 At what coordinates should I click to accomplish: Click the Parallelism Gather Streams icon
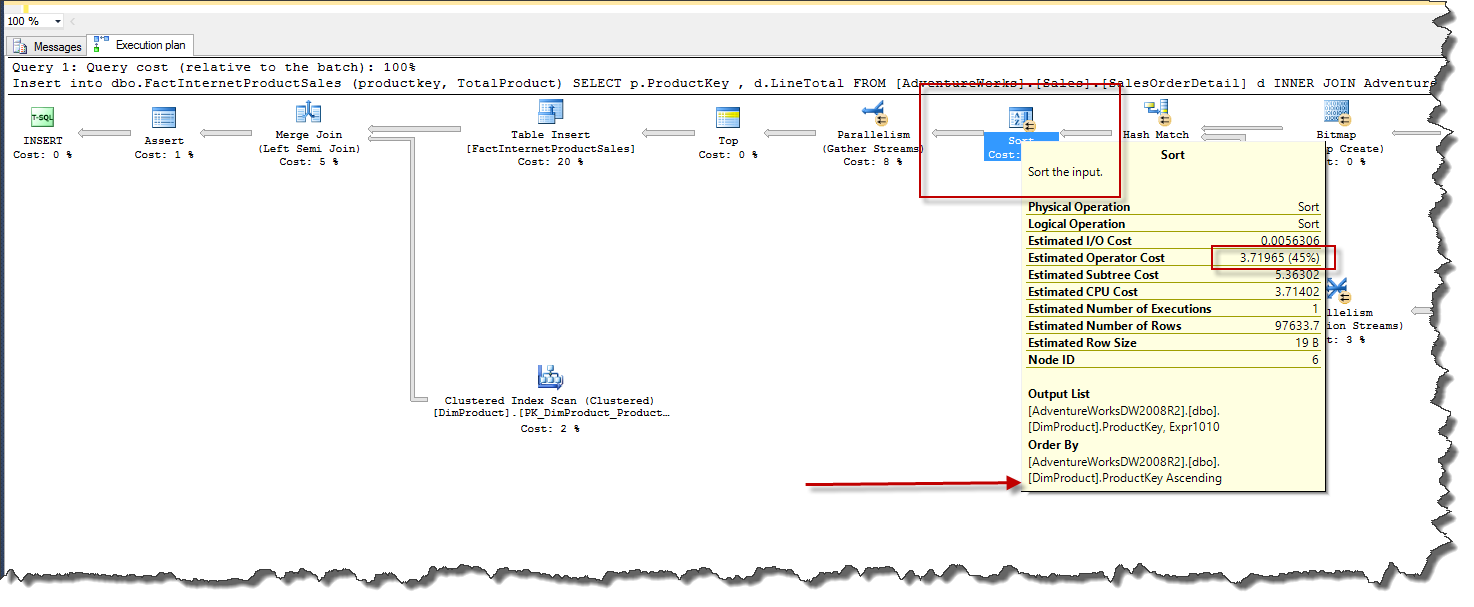point(873,110)
